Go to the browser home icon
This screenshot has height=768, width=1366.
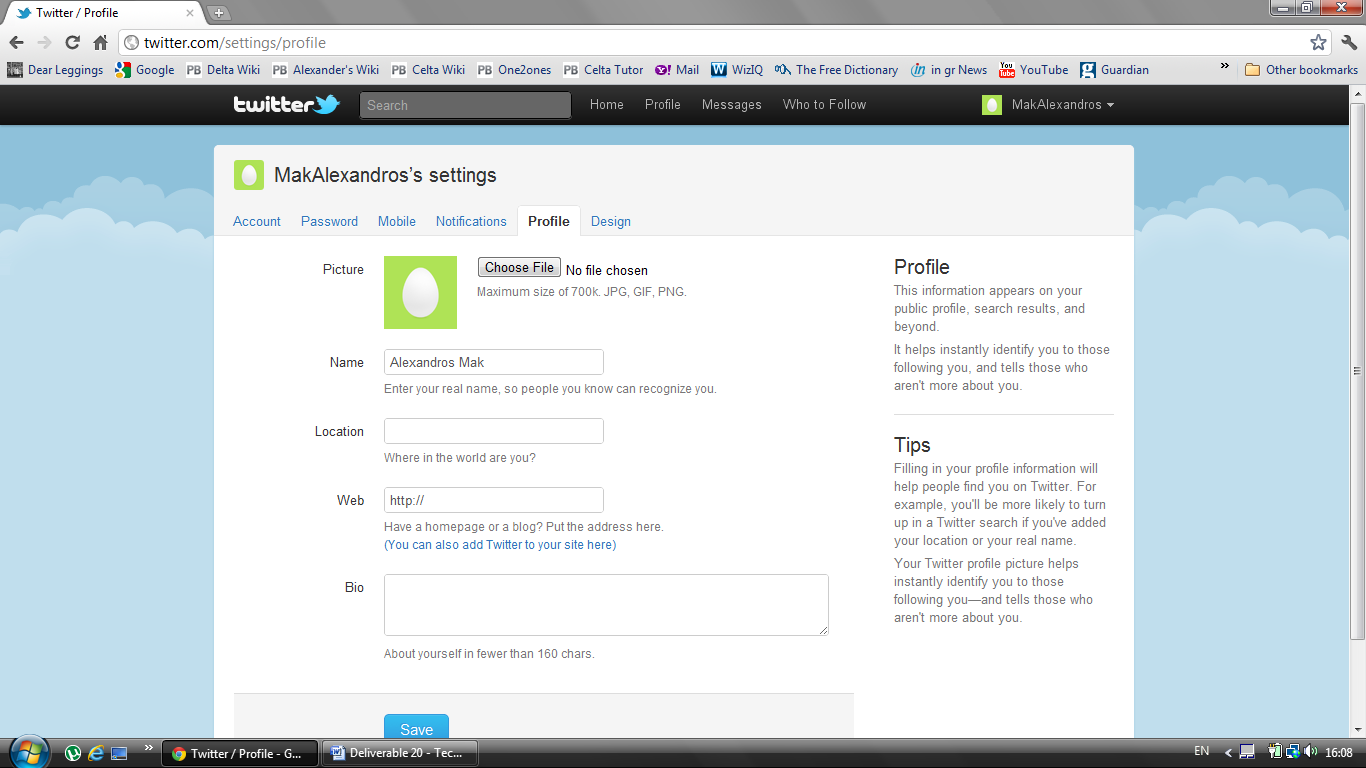[100, 42]
